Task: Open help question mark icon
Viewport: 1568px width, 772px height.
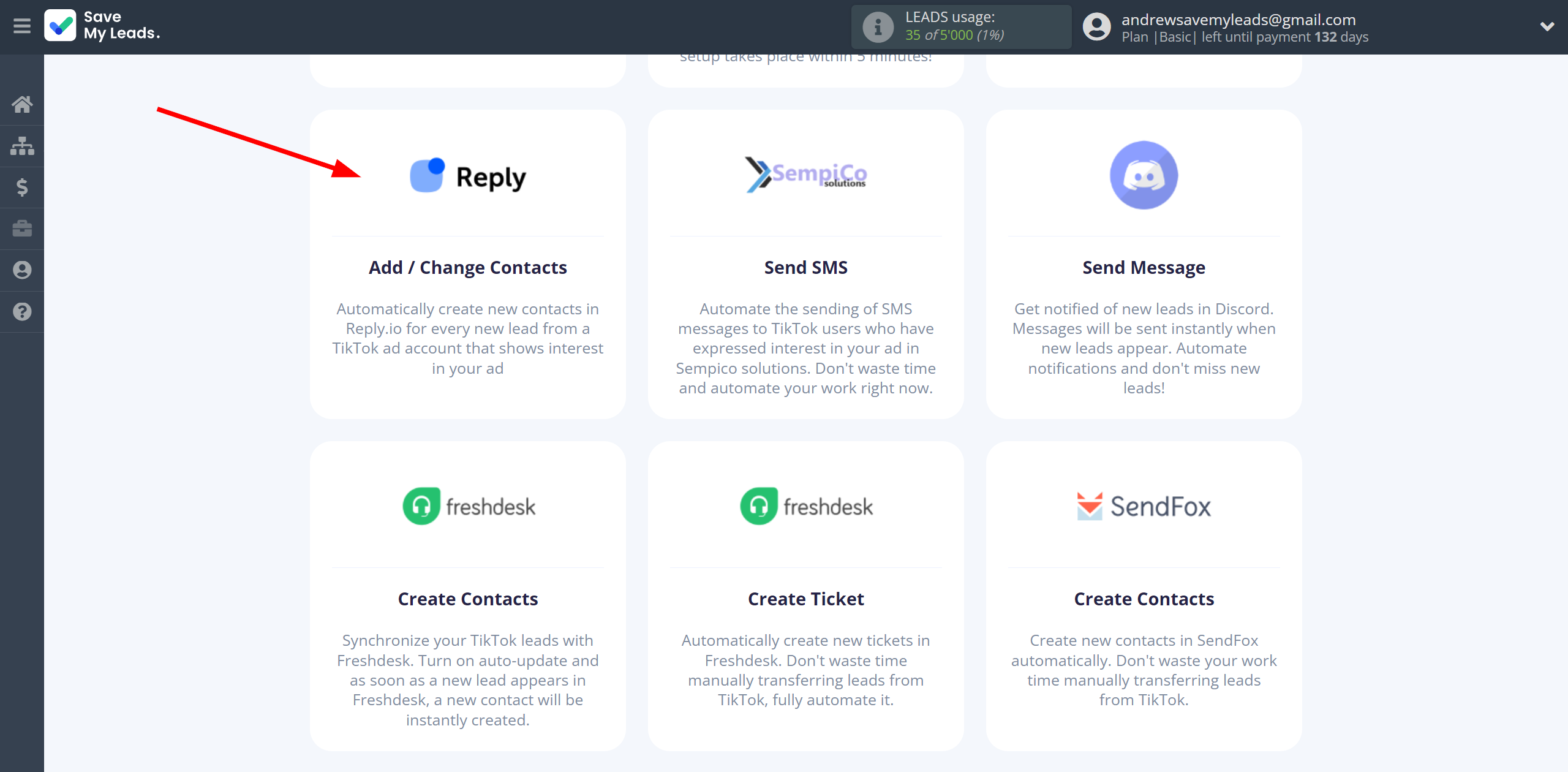Action: [22, 312]
